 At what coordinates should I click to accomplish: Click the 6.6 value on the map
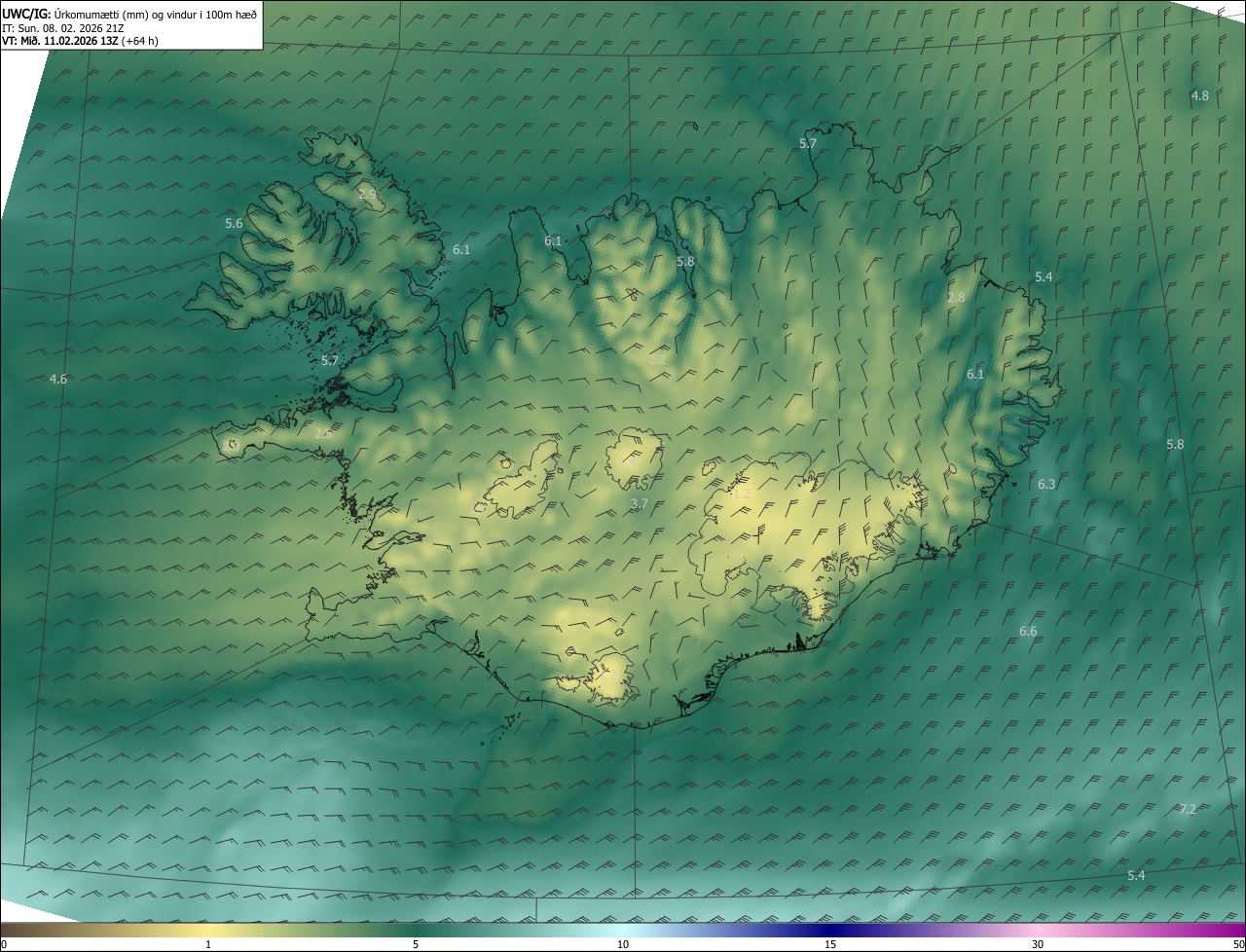click(x=1028, y=631)
